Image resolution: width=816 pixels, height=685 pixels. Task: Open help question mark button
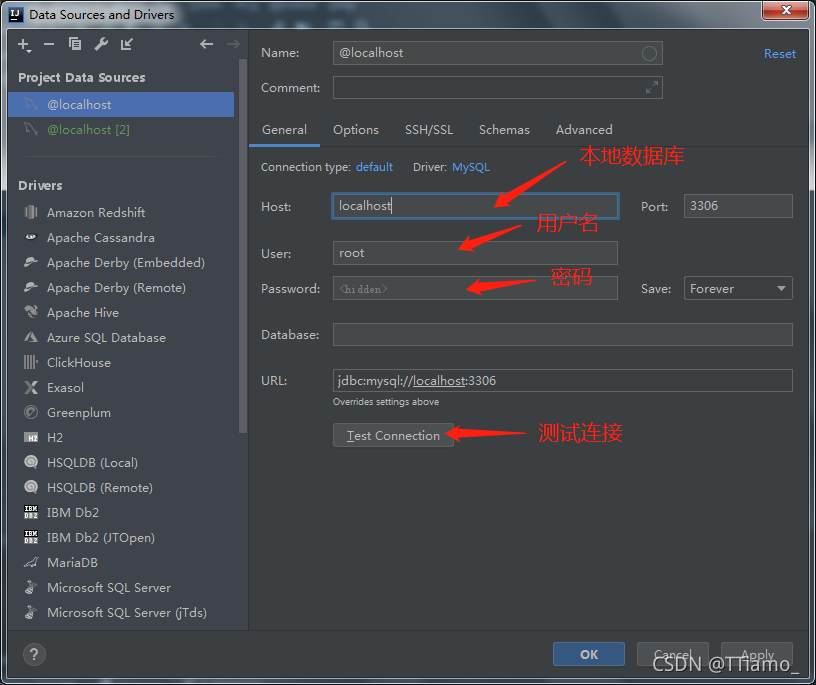[34, 654]
